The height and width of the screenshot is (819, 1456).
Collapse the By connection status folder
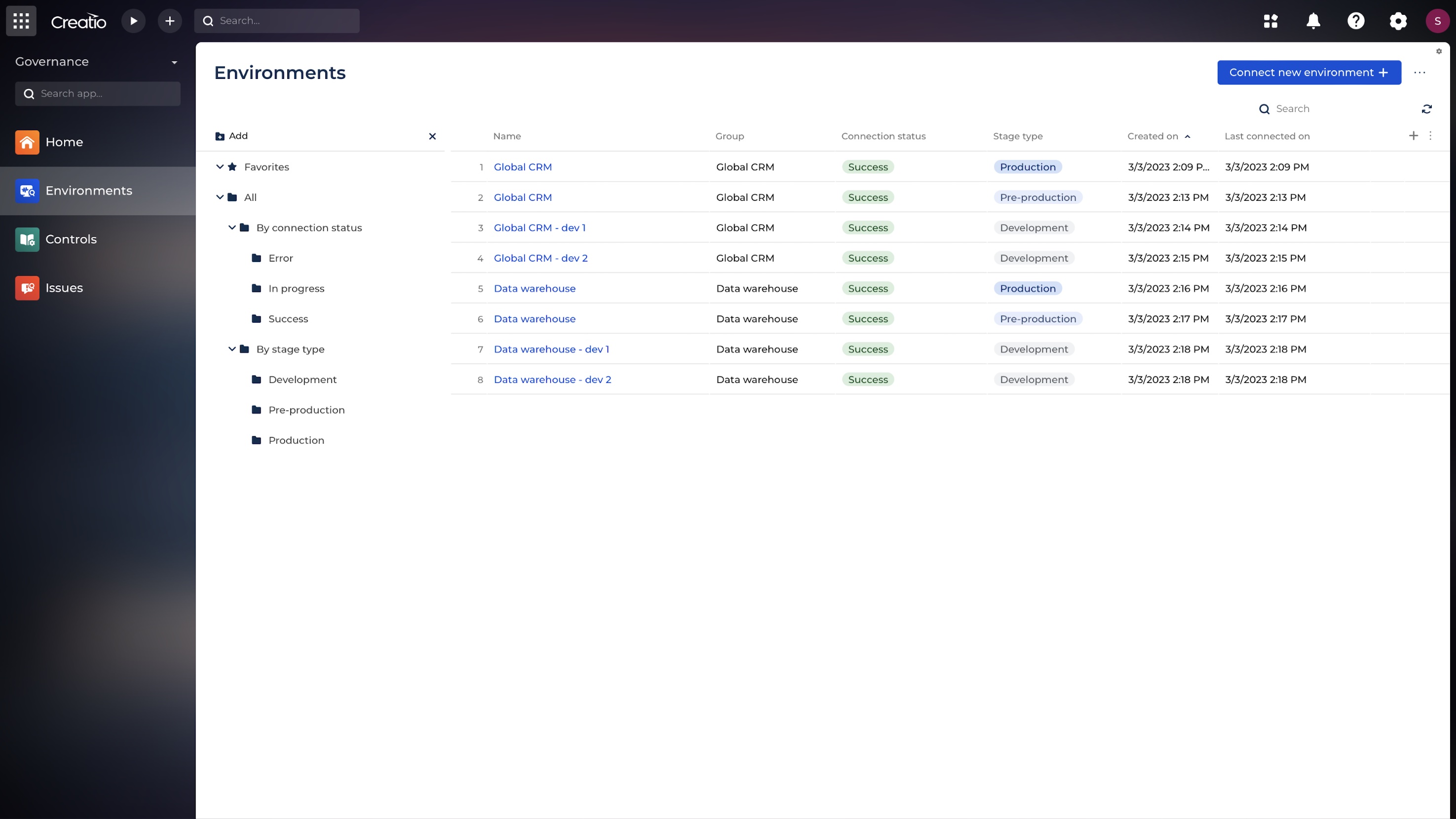(232, 227)
